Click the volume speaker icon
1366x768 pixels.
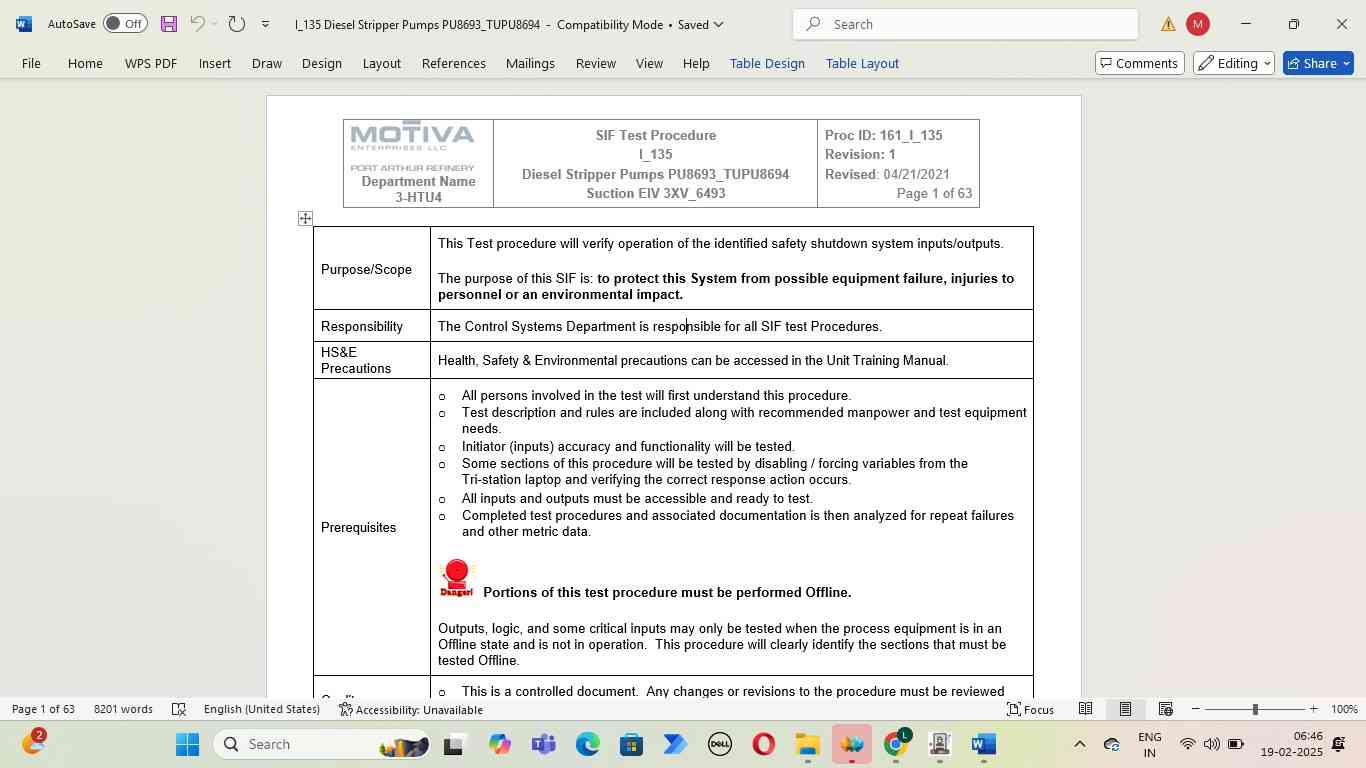coord(1211,744)
